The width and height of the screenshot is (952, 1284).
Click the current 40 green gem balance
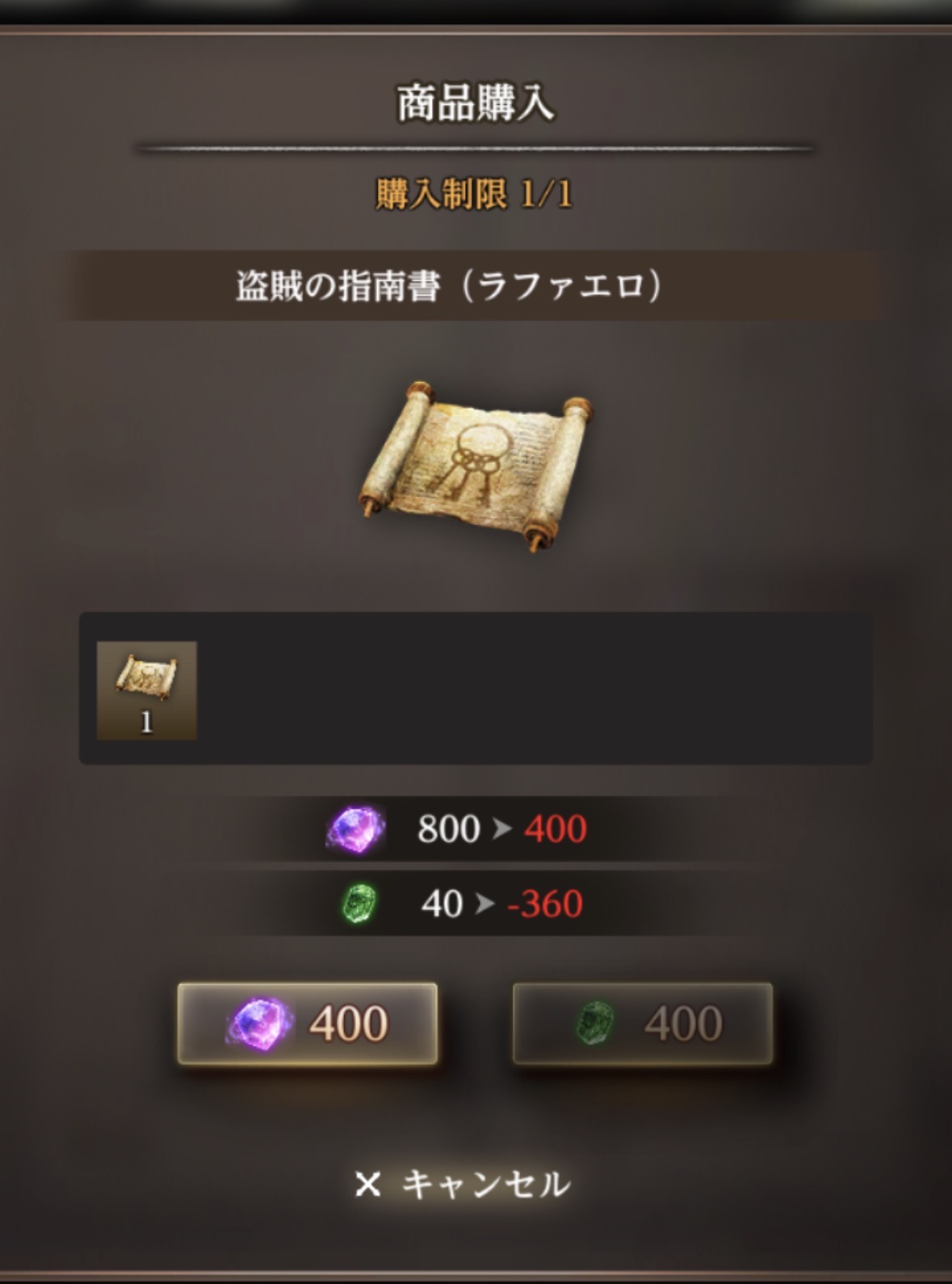(442, 904)
